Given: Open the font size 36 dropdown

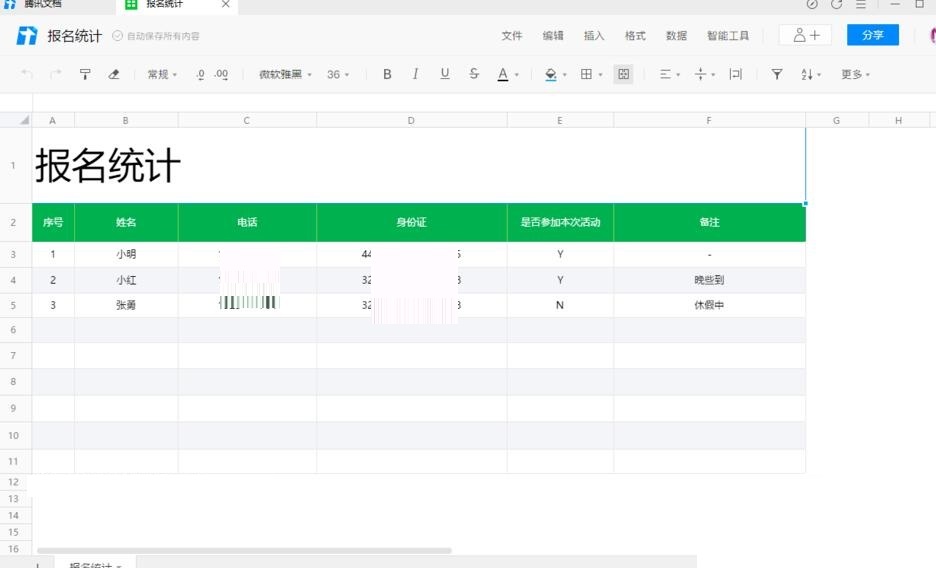Looking at the screenshot, I should (338, 74).
